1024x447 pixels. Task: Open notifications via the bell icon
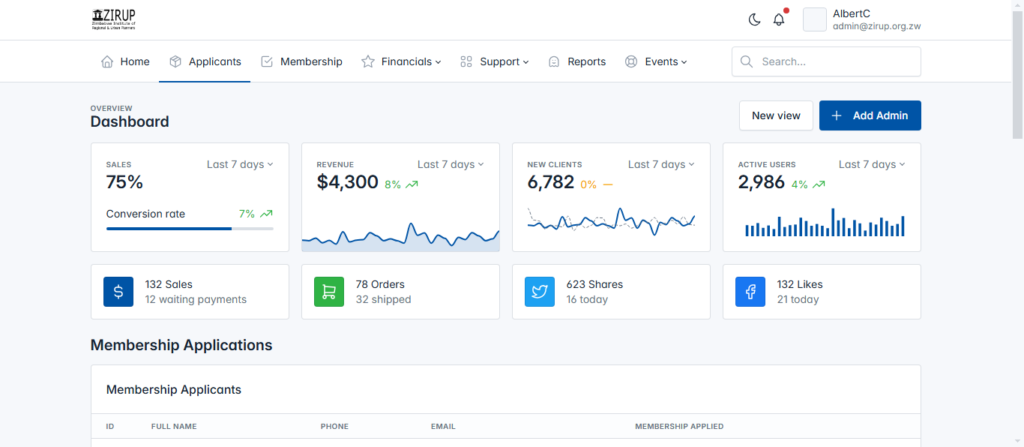(779, 20)
